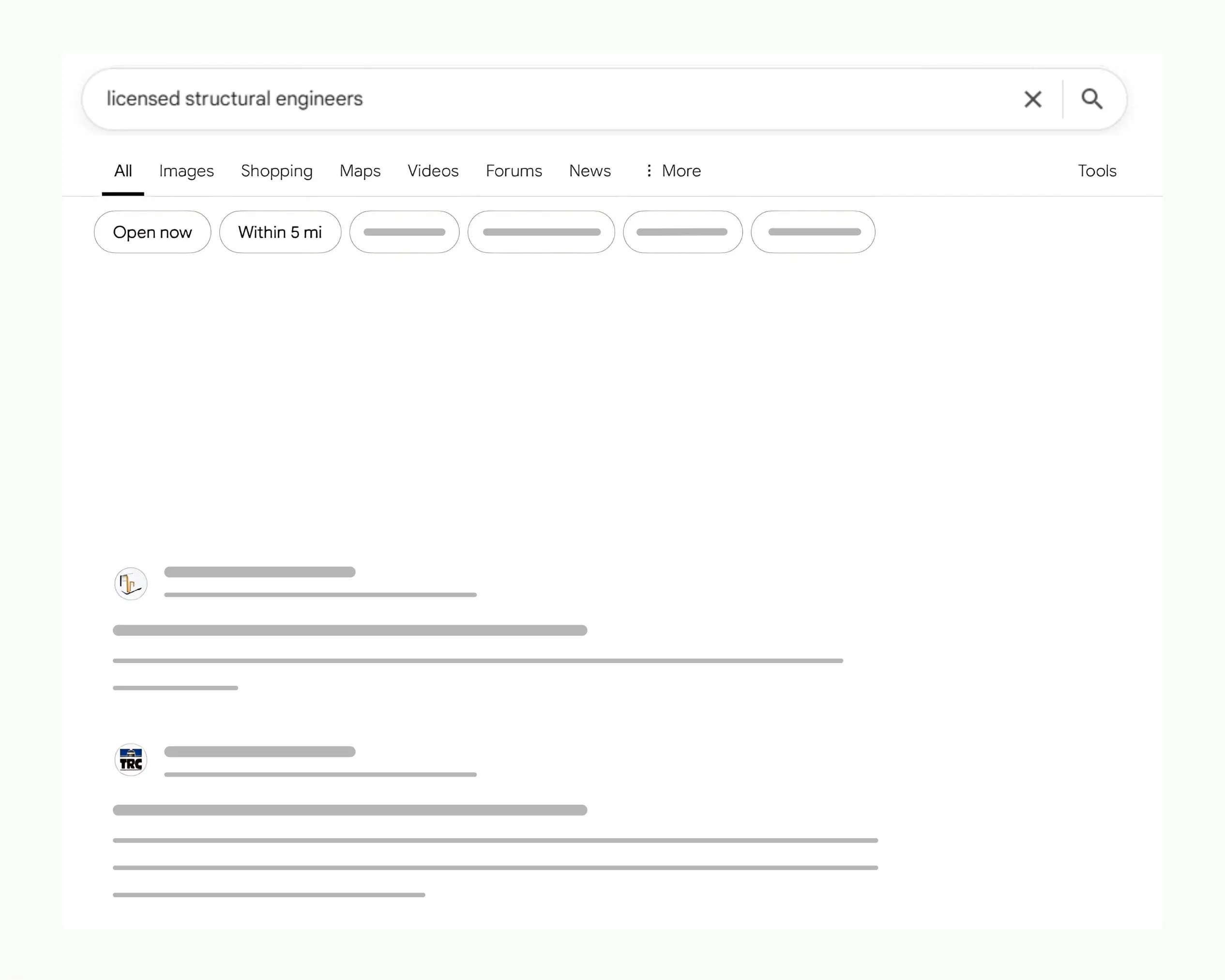
Task: Go to the News tab
Action: click(x=590, y=170)
